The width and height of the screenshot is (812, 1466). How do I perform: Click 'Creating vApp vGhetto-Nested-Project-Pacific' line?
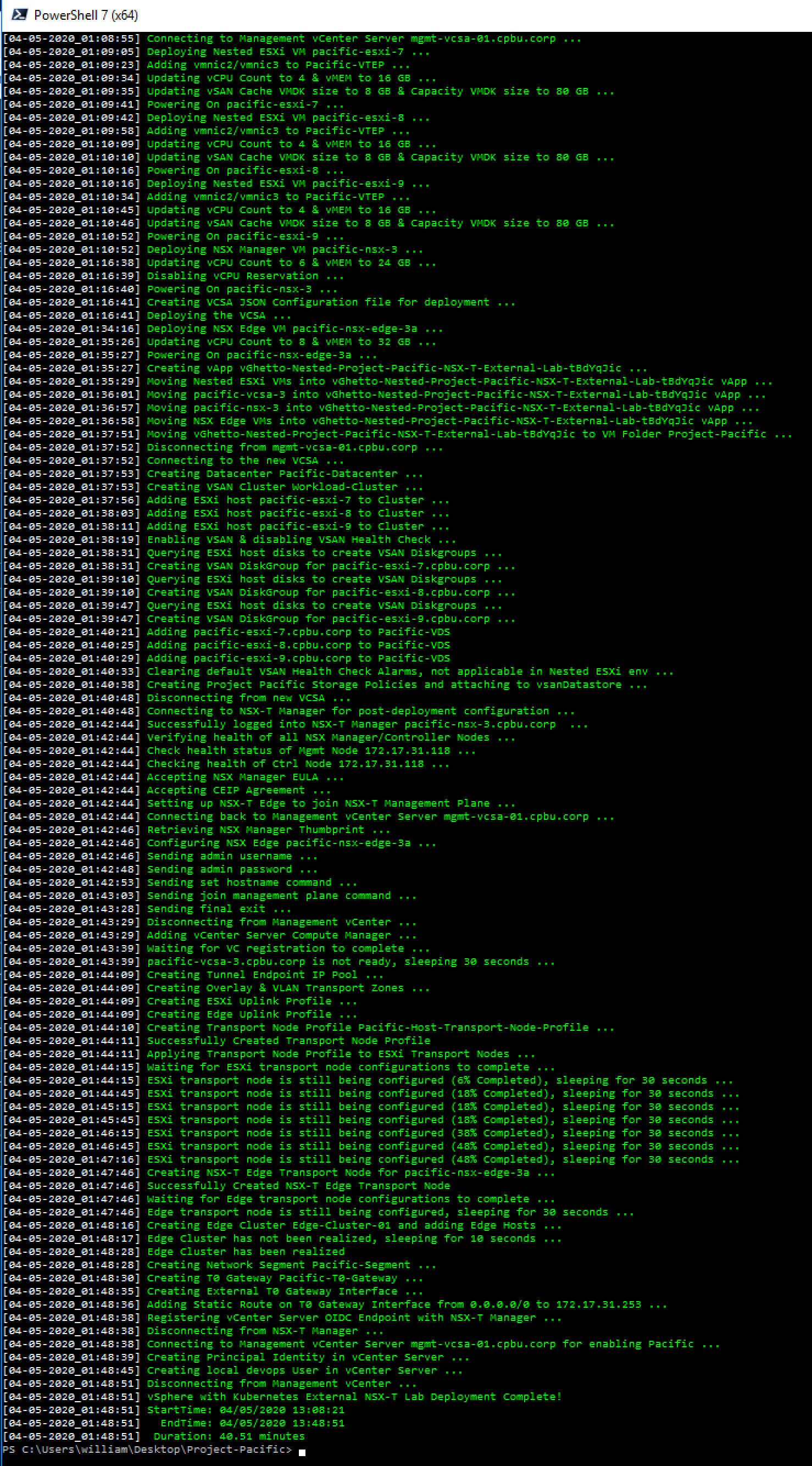point(325,368)
